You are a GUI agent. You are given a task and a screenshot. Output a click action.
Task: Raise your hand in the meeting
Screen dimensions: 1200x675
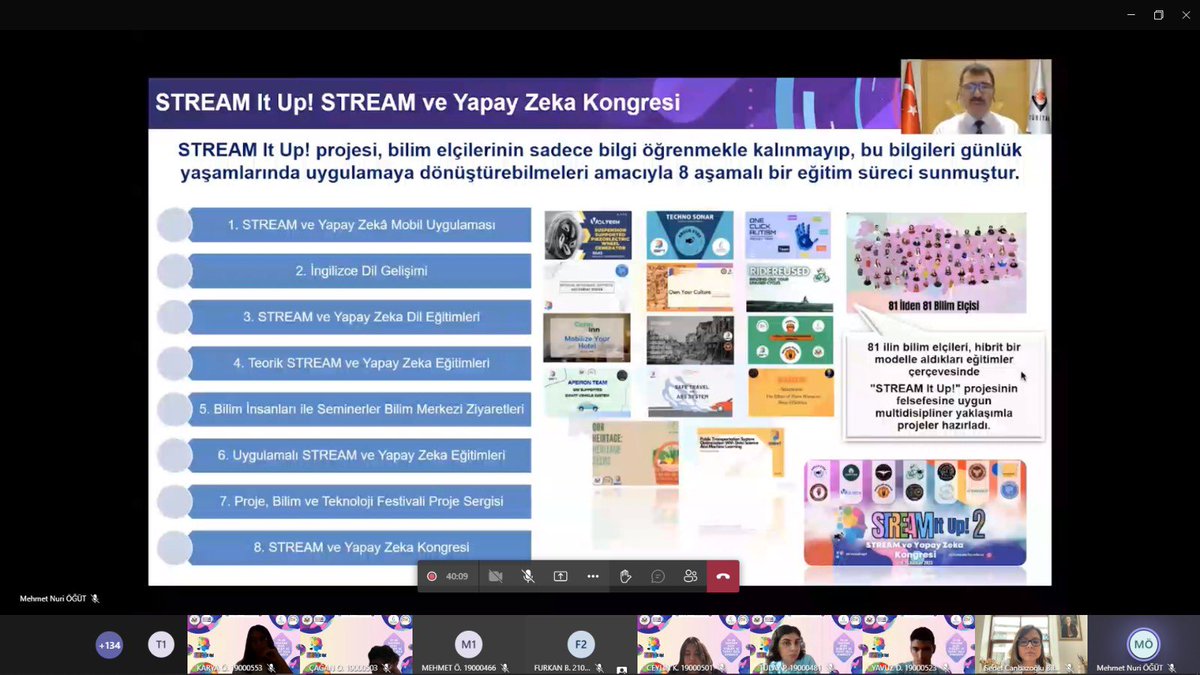tap(625, 576)
